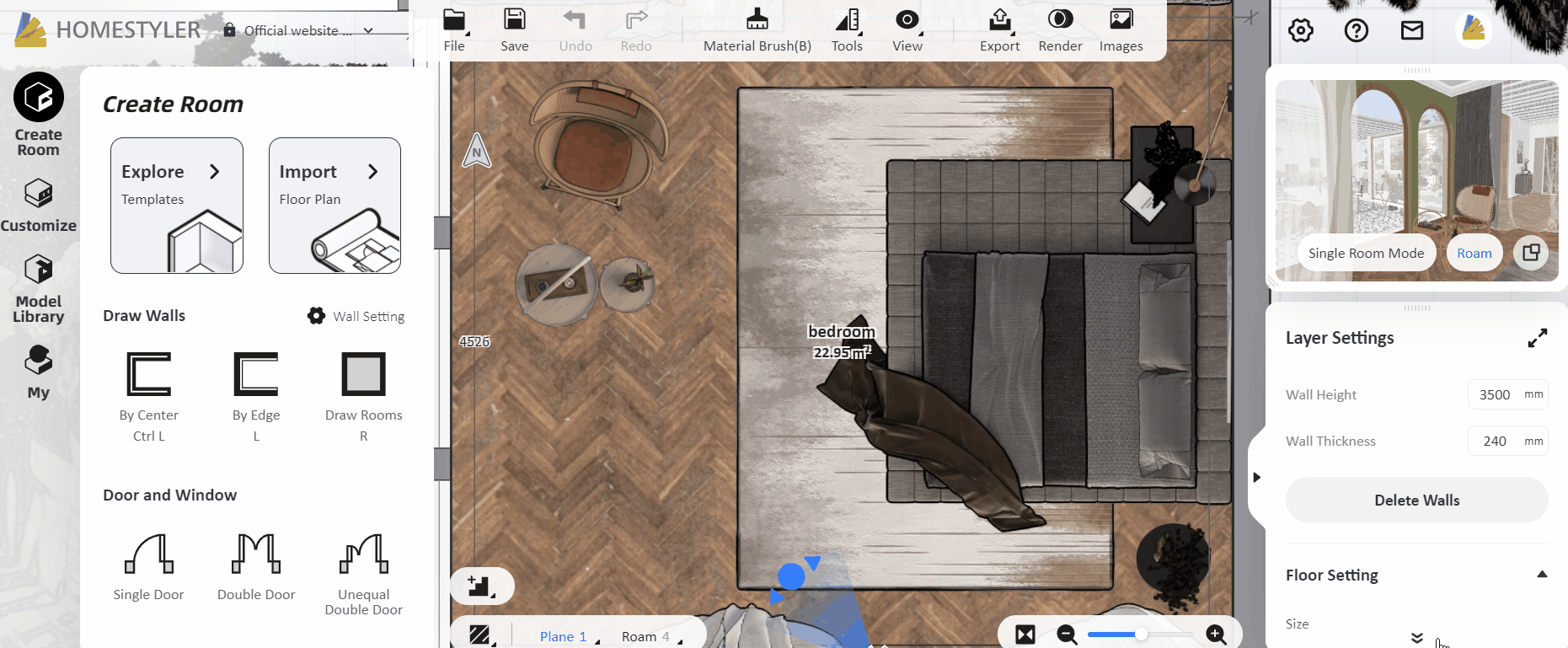Adjust the canvas zoom slider
1568x648 pixels.
(1141, 635)
